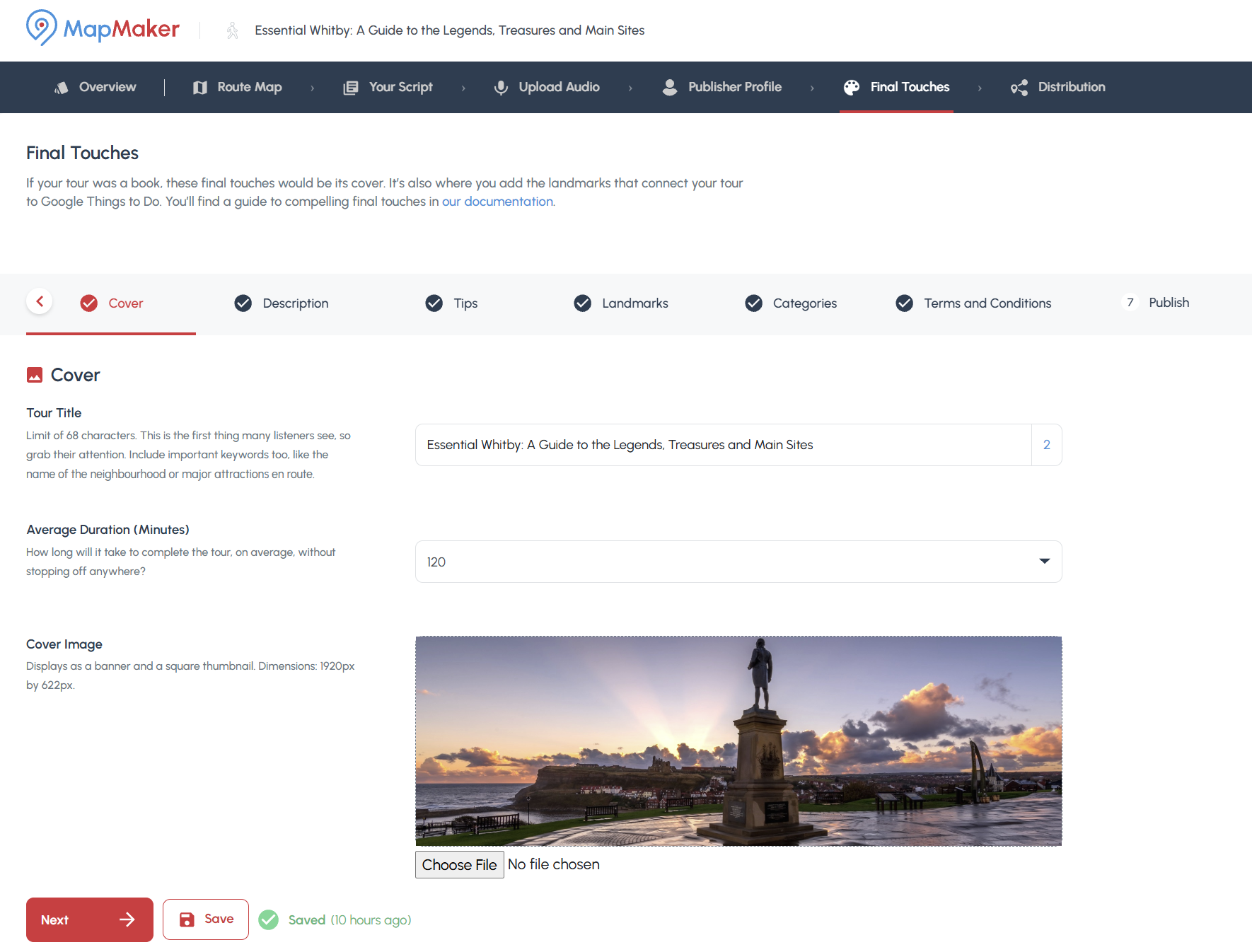Click the Distribution share icon
The width and height of the screenshot is (1252, 952).
(x=1019, y=87)
